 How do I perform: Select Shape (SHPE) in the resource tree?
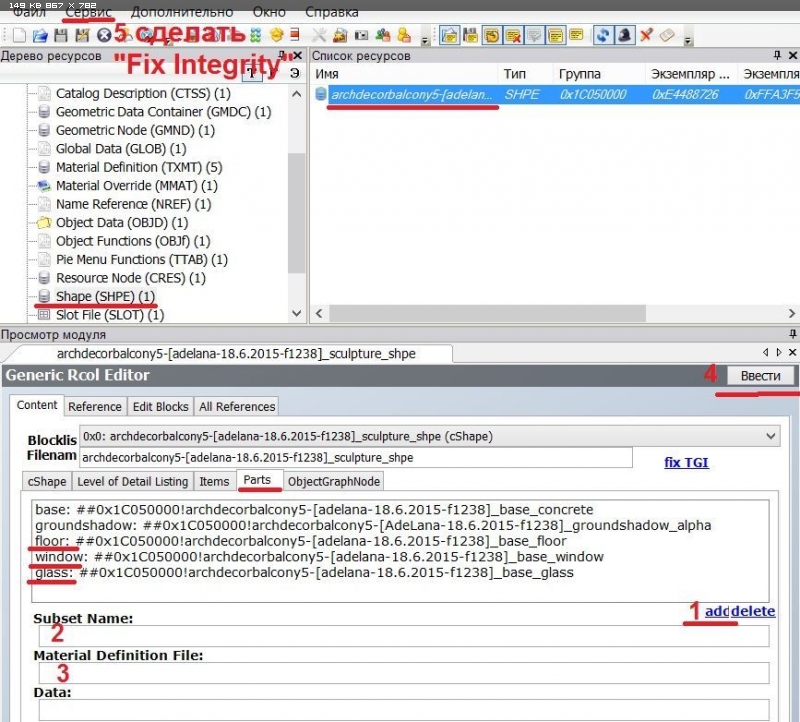tap(105, 296)
